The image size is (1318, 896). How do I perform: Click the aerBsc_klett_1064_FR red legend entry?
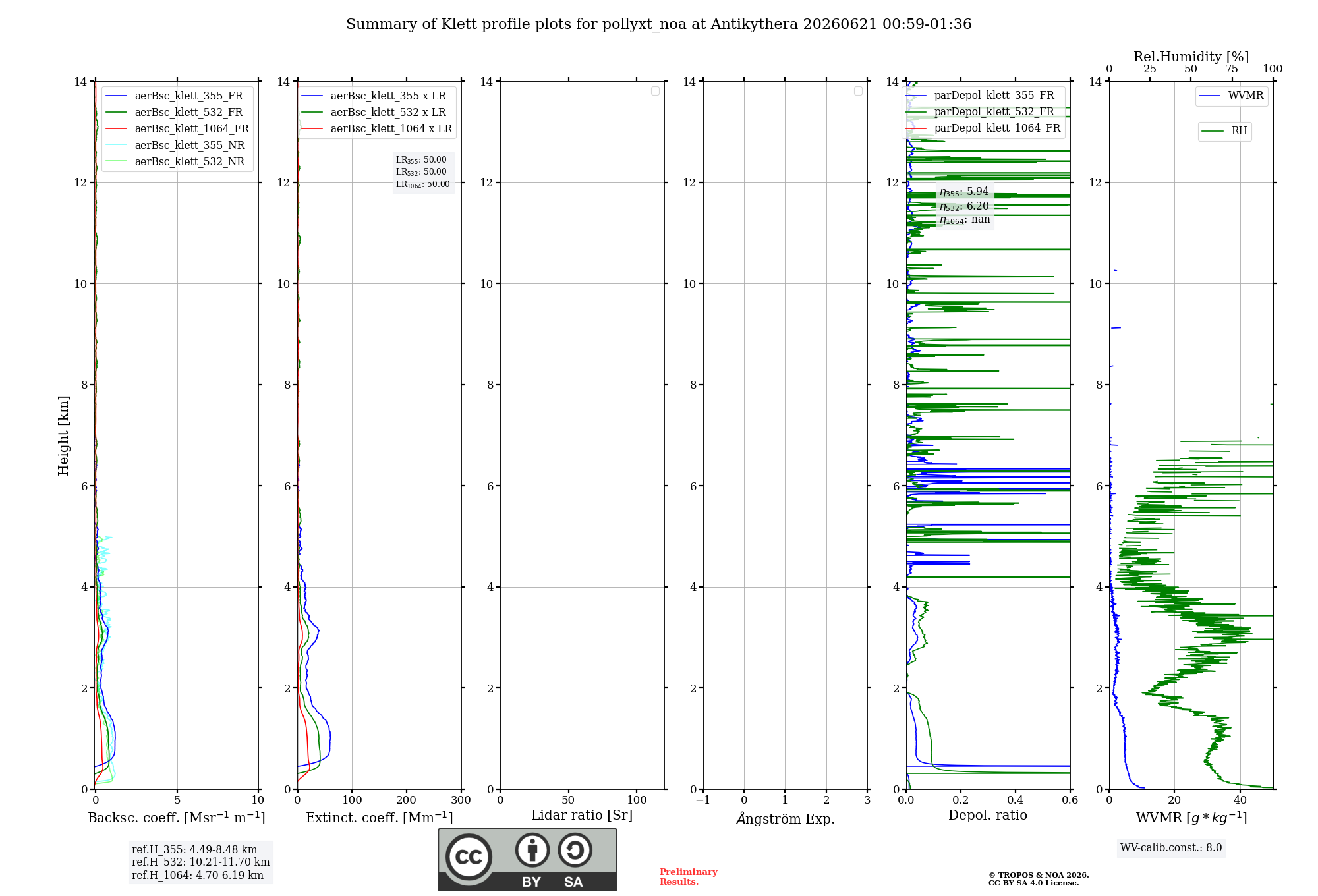click(177, 128)
